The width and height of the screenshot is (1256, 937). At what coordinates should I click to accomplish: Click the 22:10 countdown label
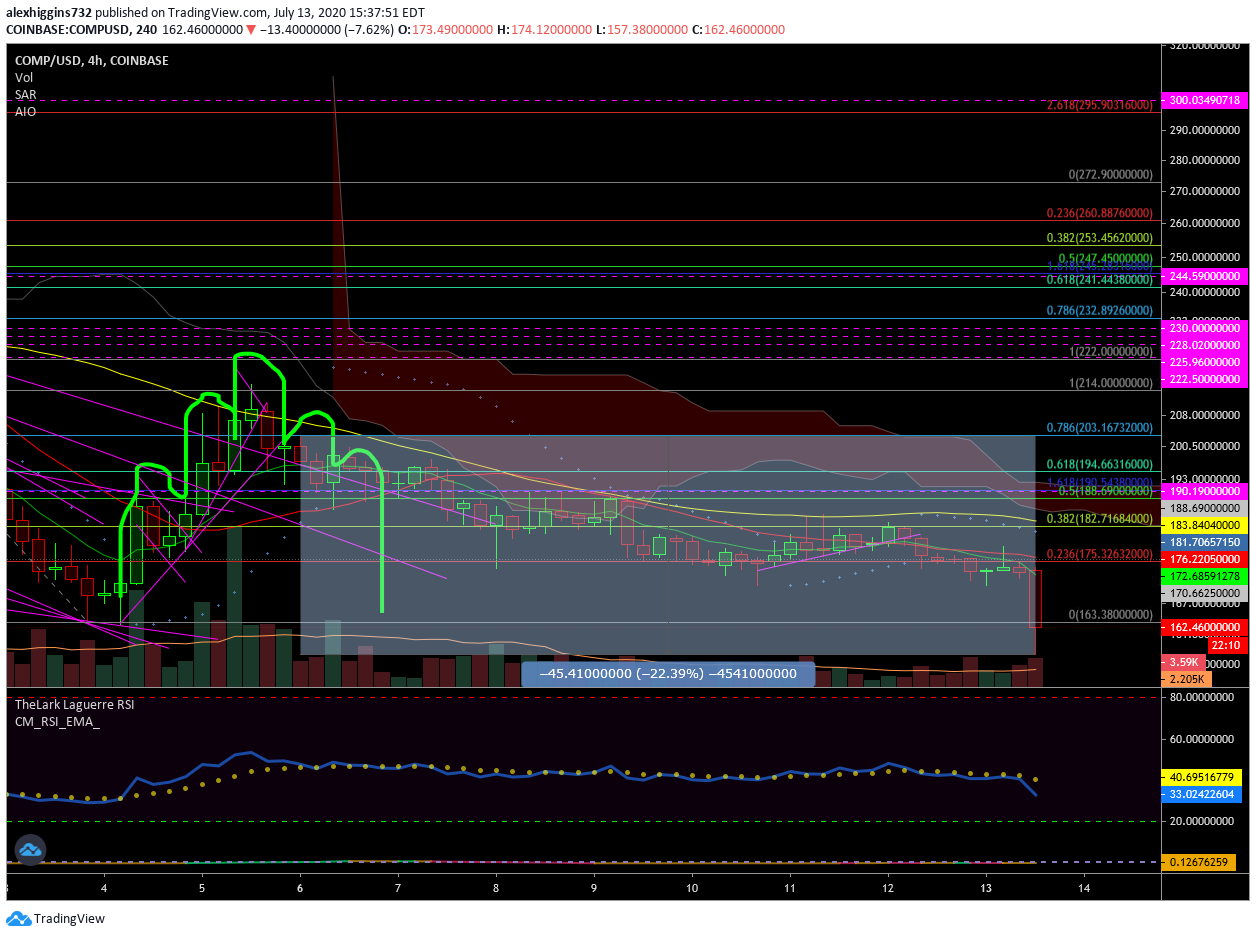pyautogui.click(x=1225, y=645)
